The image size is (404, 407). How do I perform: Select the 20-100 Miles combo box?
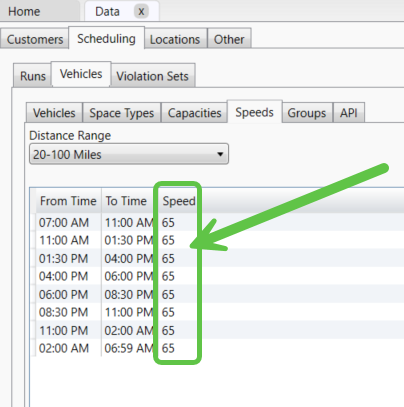[129, 154]
